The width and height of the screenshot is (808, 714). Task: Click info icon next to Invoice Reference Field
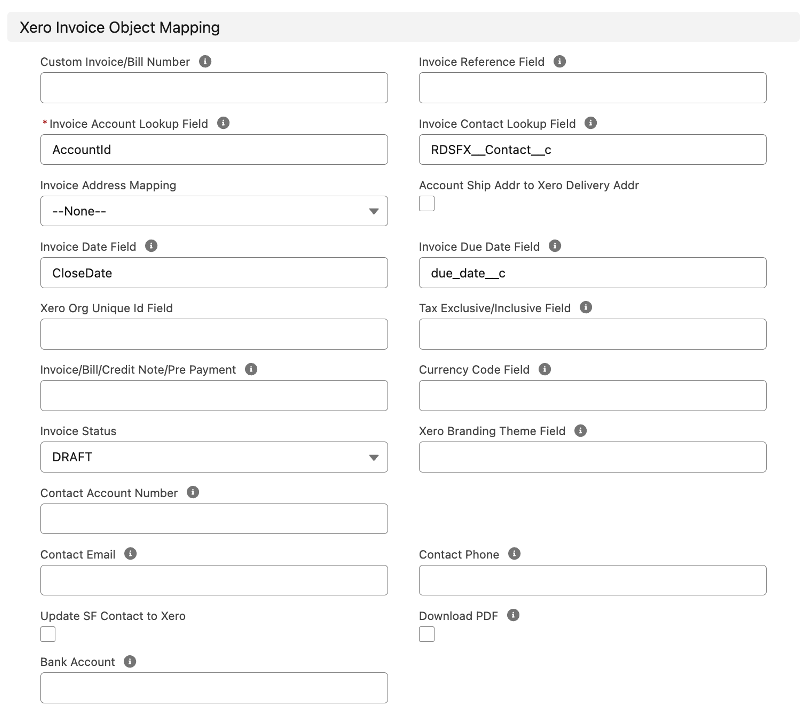(560, 62)
